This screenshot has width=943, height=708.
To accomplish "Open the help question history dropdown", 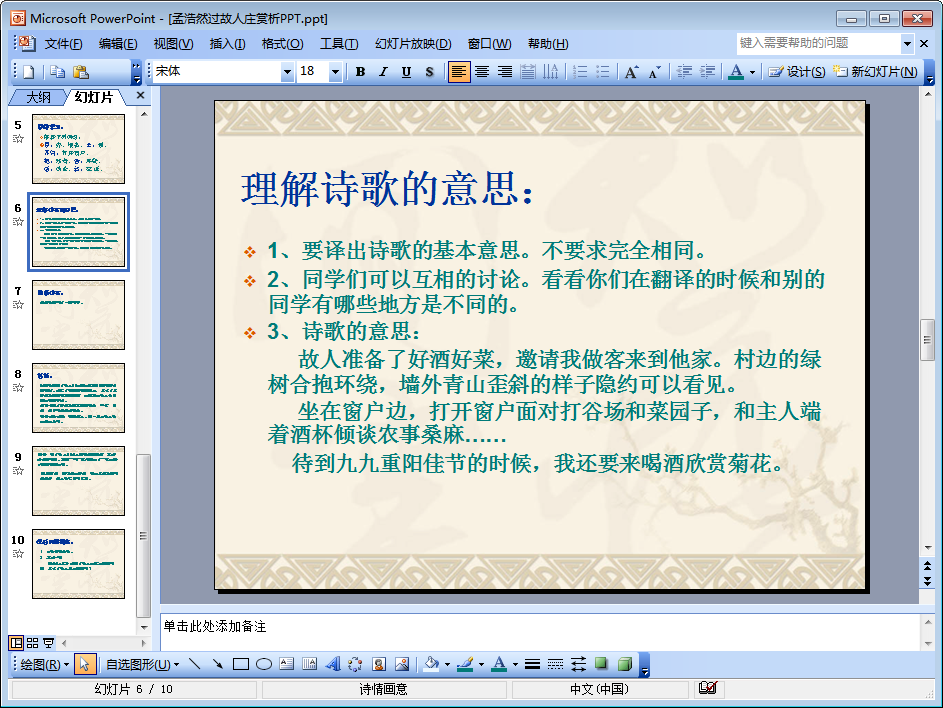I will [907, 43].
